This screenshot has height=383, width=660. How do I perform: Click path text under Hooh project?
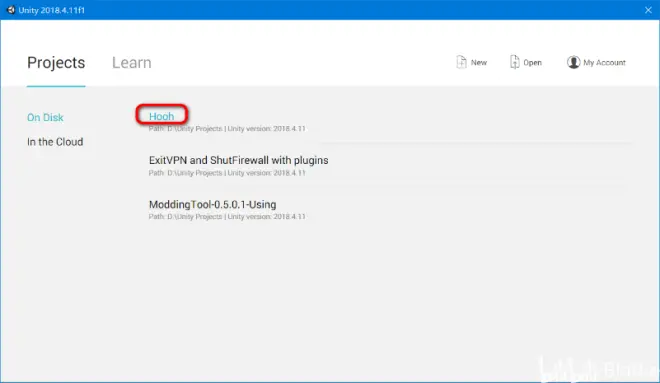pyautogui.click(x=227, y=129)
